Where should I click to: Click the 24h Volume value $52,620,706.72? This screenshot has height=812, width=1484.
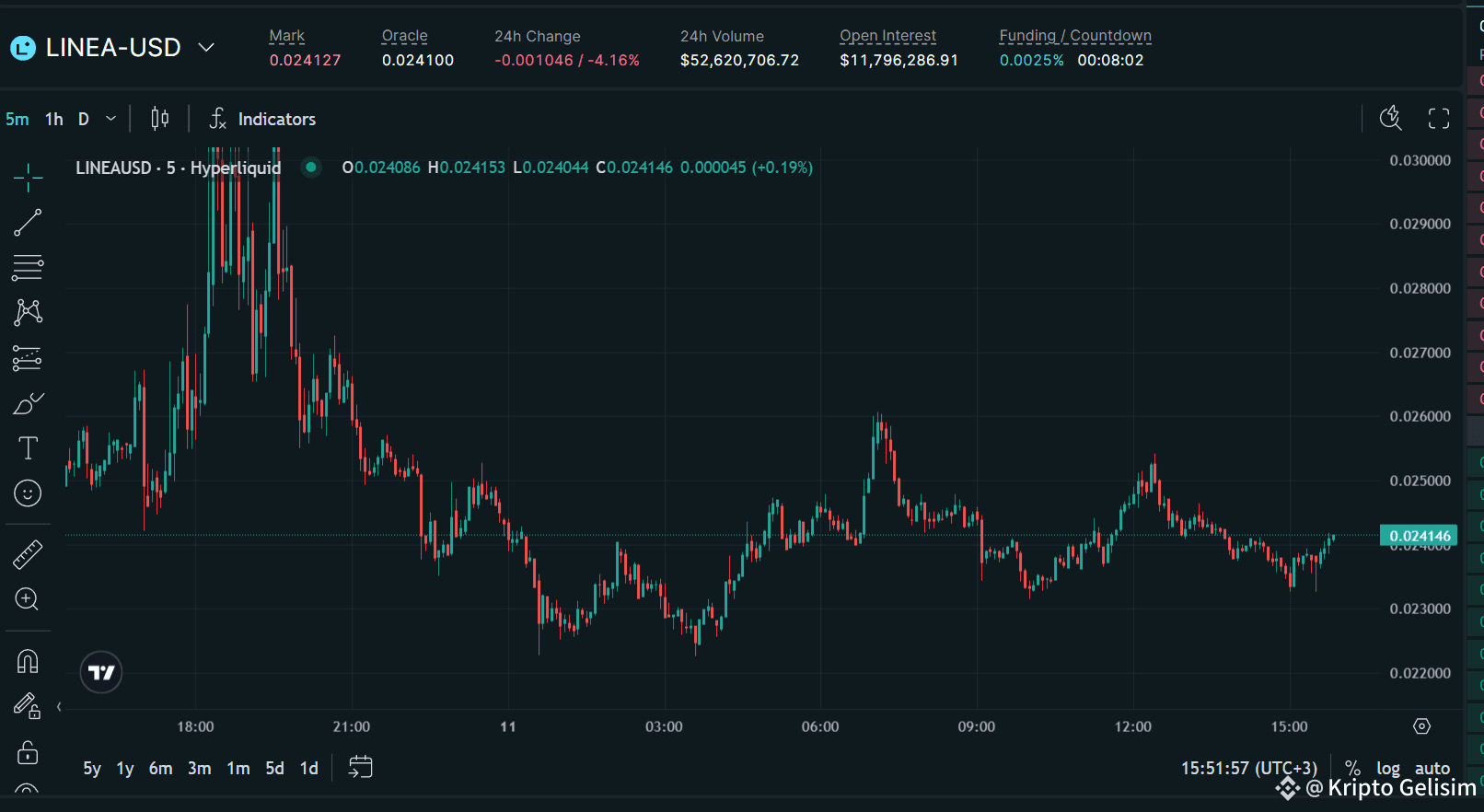[740, 60]
